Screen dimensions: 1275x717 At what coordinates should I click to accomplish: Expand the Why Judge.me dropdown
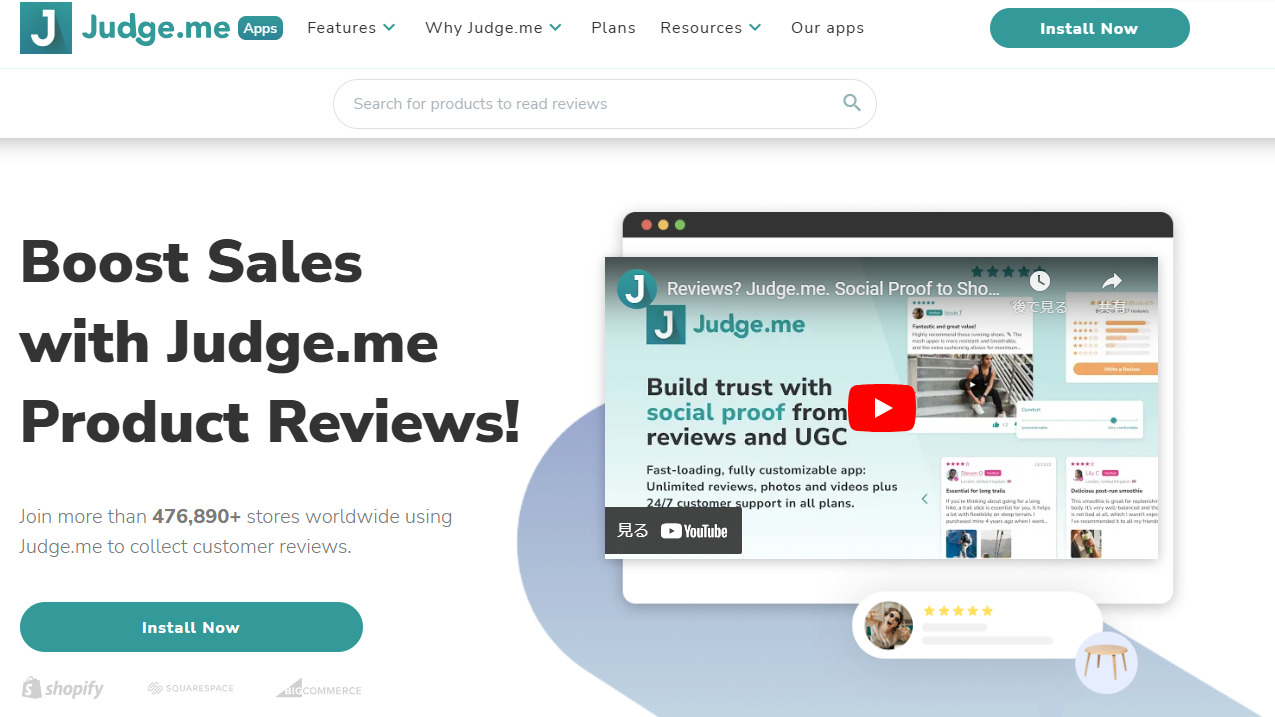493,28
